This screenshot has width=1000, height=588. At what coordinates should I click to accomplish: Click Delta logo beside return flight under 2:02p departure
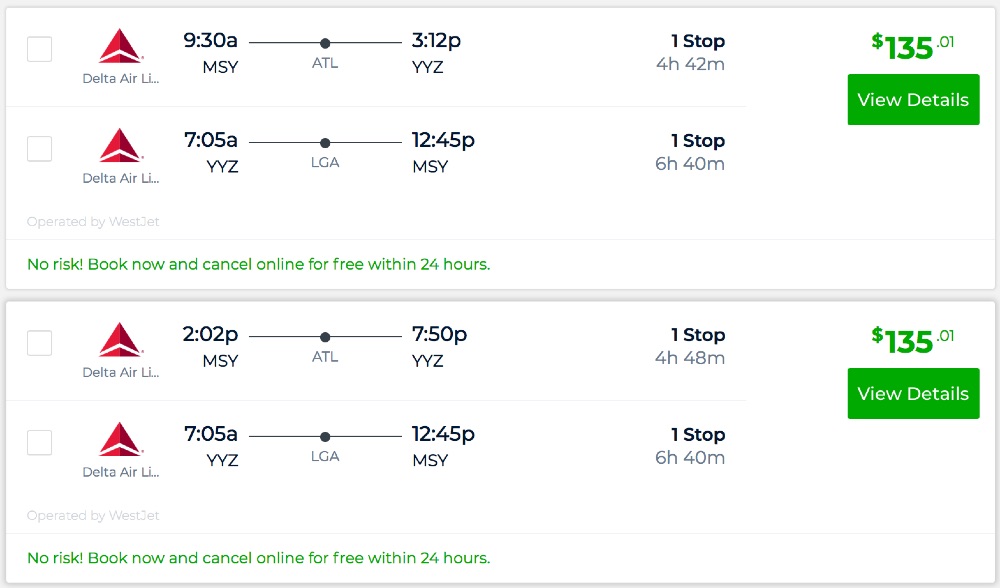(121, 440)
